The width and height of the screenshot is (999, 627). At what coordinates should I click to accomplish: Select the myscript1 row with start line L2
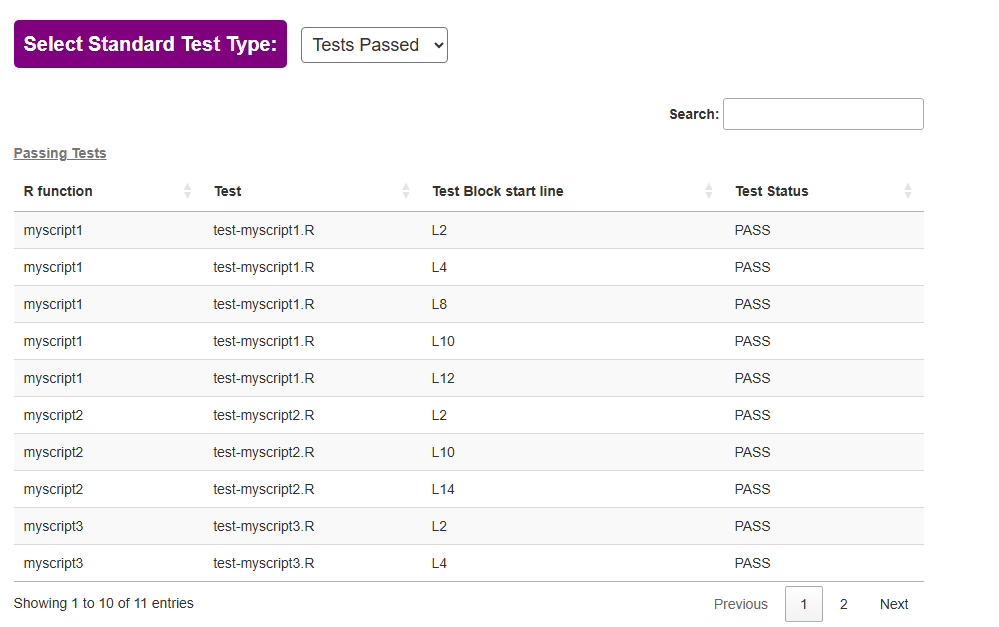[53, 230]
